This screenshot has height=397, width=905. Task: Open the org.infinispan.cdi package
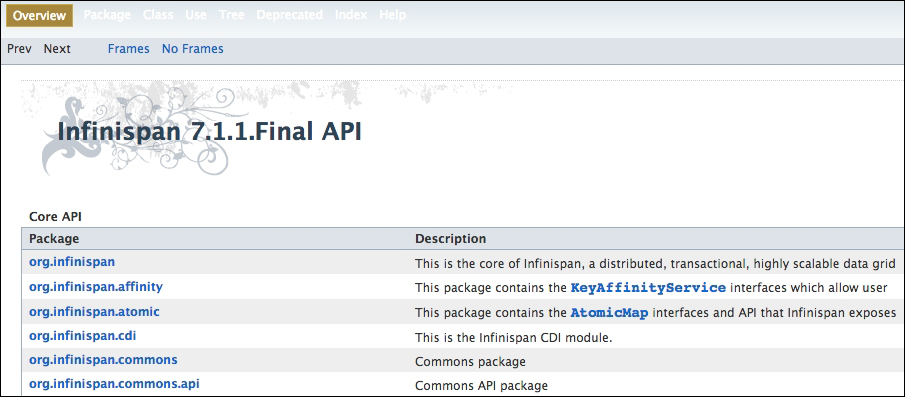click(x=83, y=336)
